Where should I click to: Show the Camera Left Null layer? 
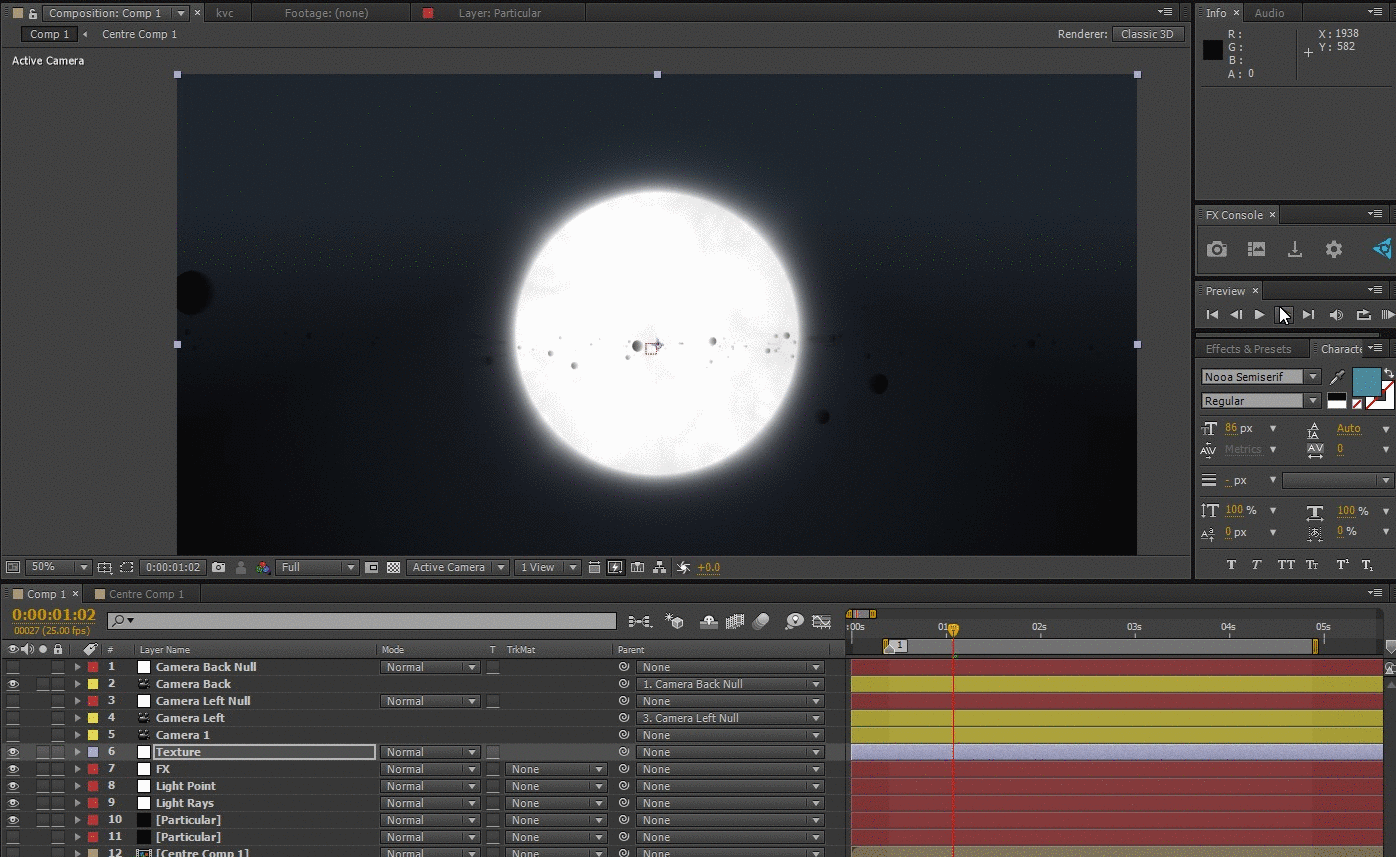click(x=13, y=701)
